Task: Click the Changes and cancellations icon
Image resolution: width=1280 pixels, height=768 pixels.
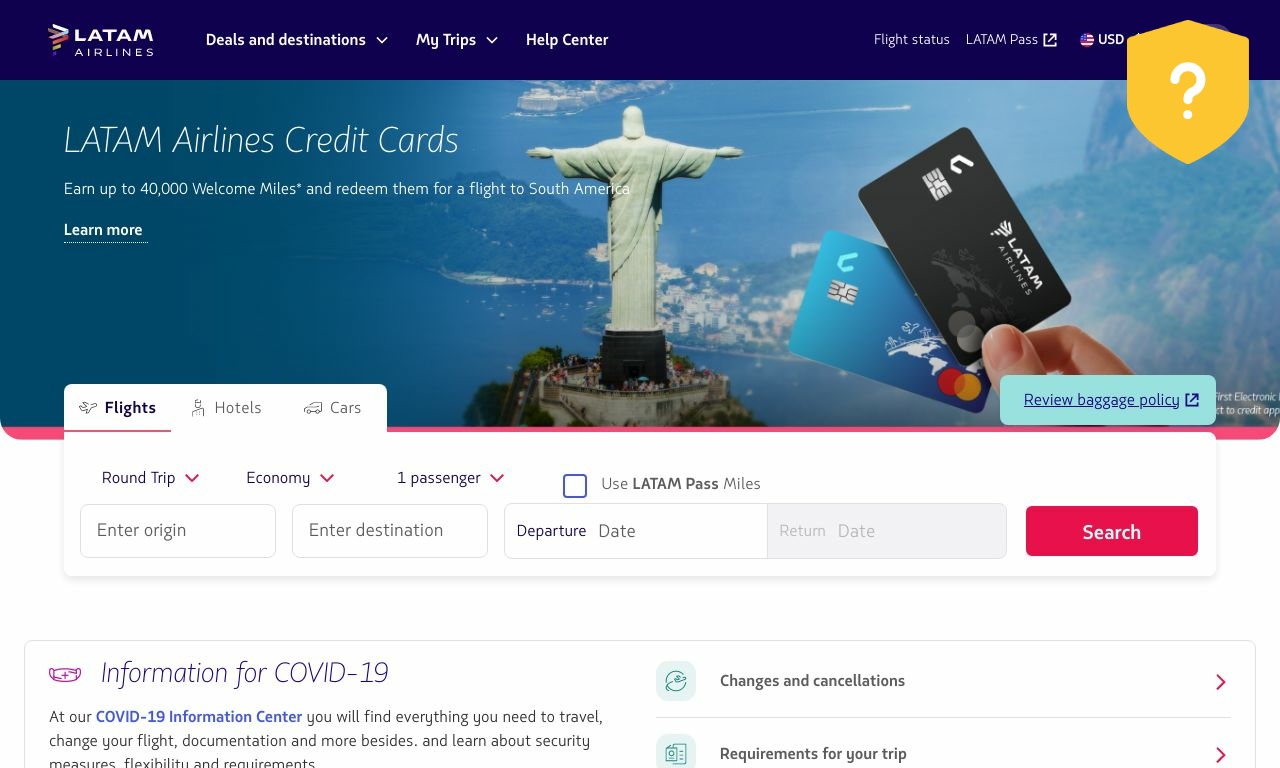Action: pos(676,681)
